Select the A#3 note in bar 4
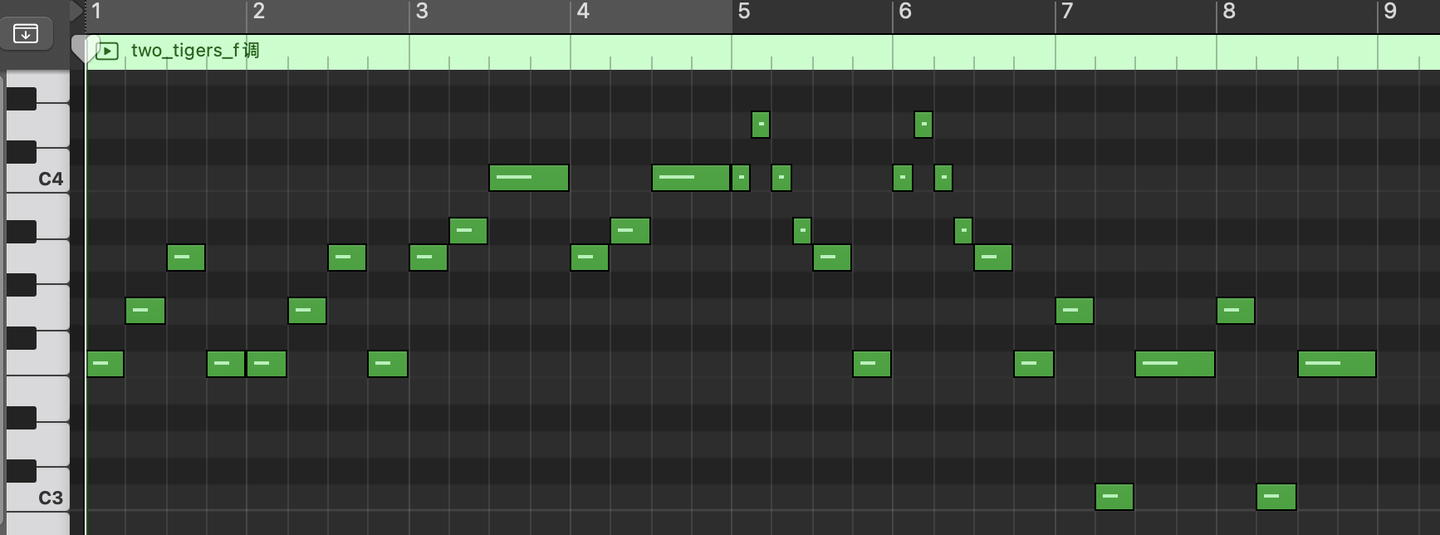 (x=630, y=231)
